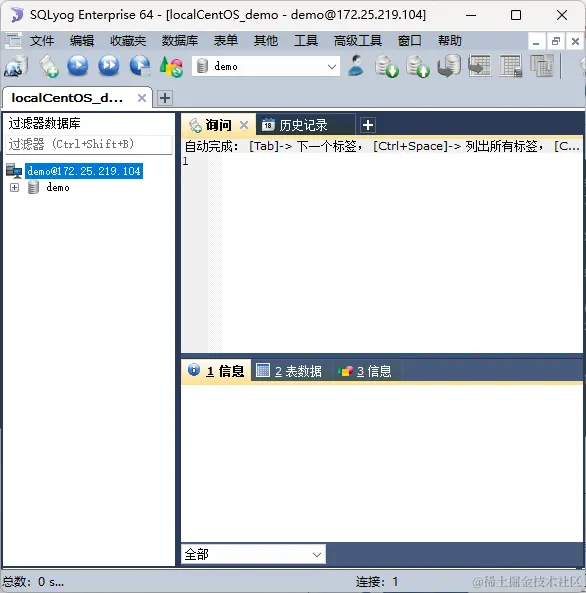
Task: Click the database export icon with green up arrow
Action: pos(418,66)
